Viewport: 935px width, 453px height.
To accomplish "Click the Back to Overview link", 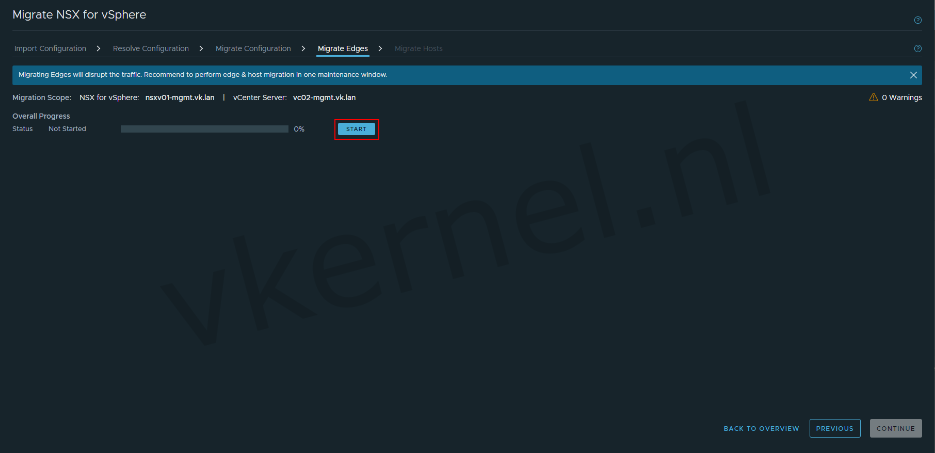I will tap(761, 428).
